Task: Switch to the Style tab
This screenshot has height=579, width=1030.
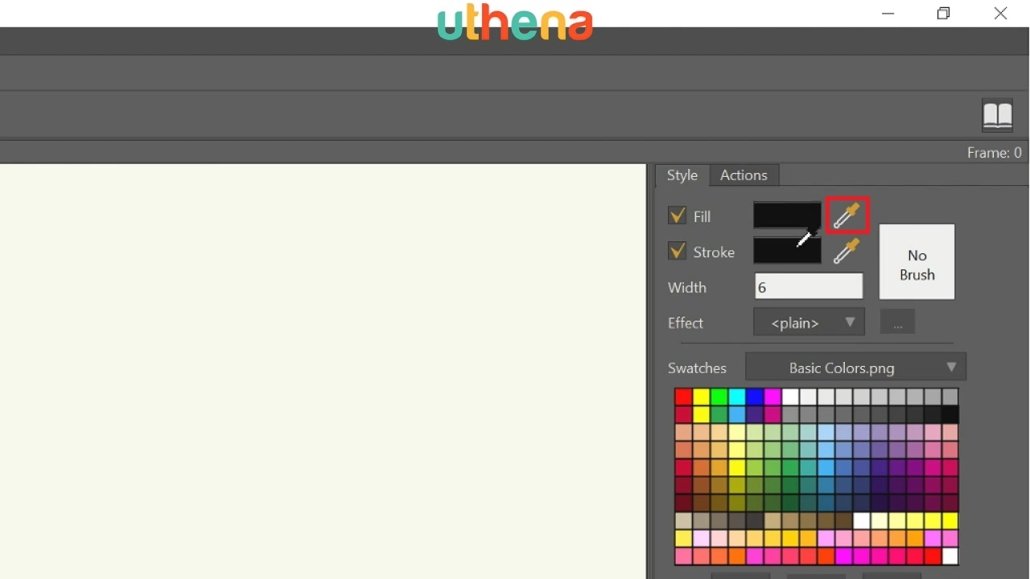Action: [682, 175]
